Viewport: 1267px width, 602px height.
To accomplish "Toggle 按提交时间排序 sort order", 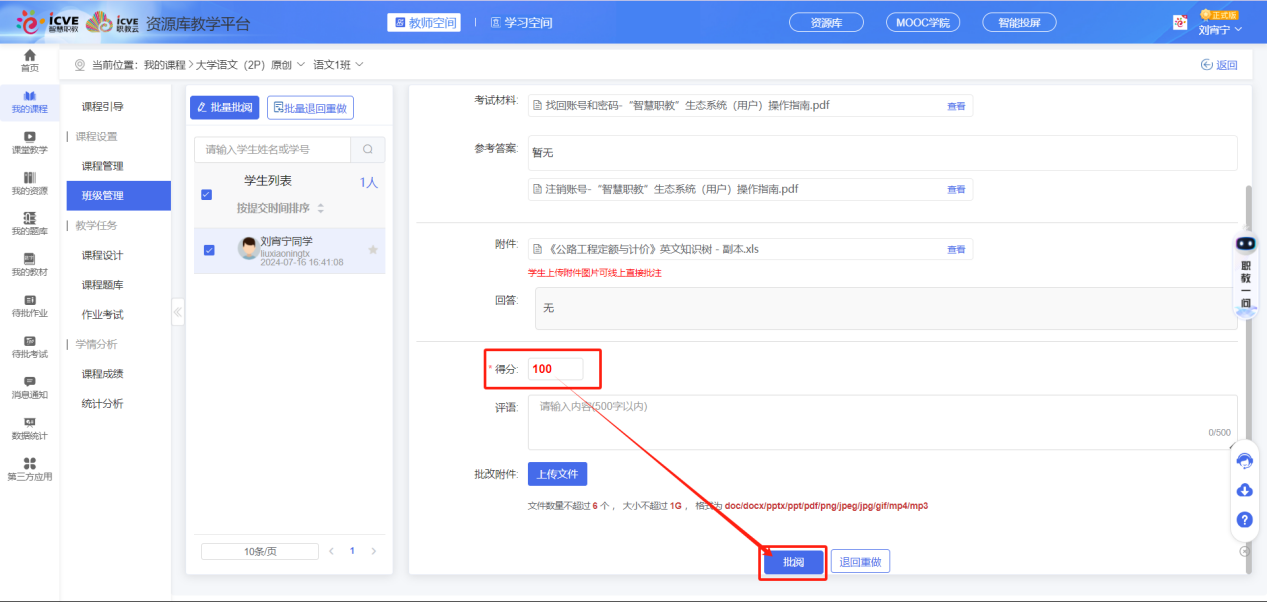I will click(280, 208).
